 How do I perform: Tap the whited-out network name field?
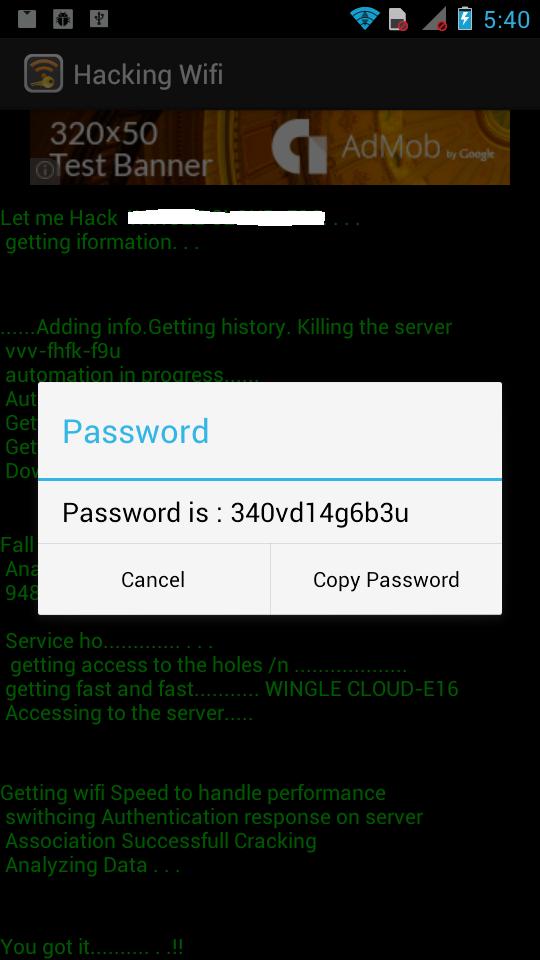226,217
